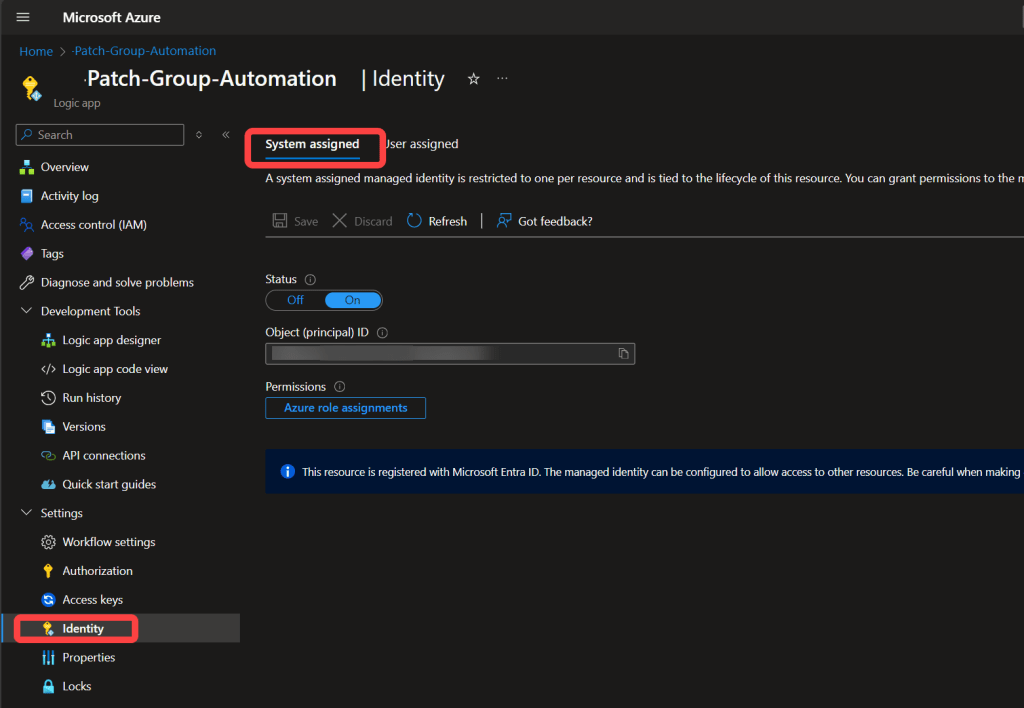Switch Status toggle to Off
This screenshot has height=708, width=1024.
pos(295,300)
